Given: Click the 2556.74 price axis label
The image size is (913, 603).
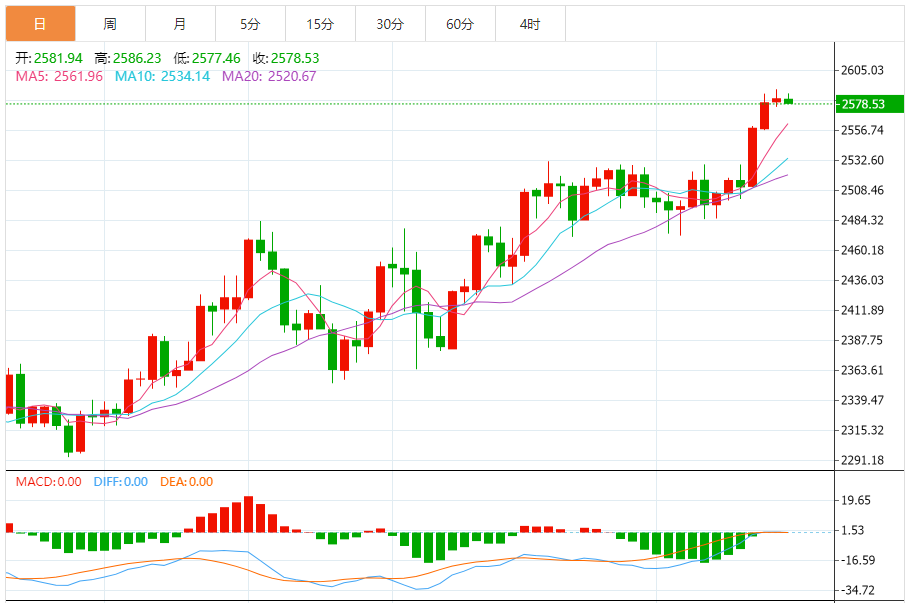Looking at the screenshot, I should [x=862, y=130].
